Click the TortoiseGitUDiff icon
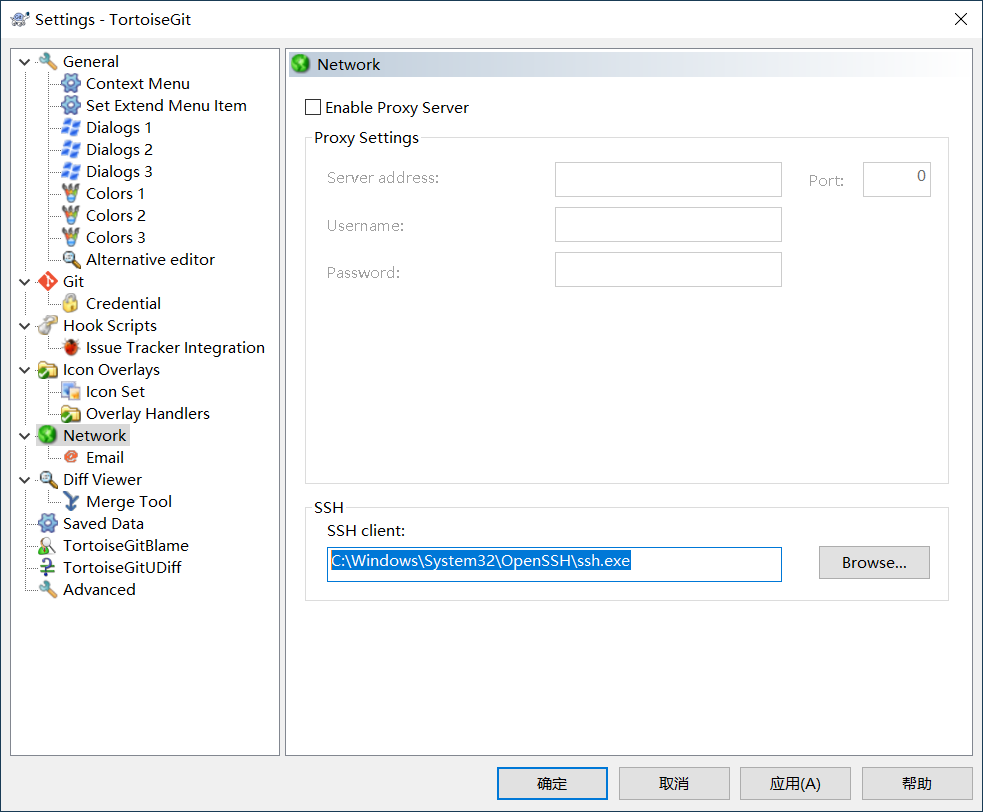Image resolution: width=983 pixels, height=812 pixels. click(x=48, y=567)
